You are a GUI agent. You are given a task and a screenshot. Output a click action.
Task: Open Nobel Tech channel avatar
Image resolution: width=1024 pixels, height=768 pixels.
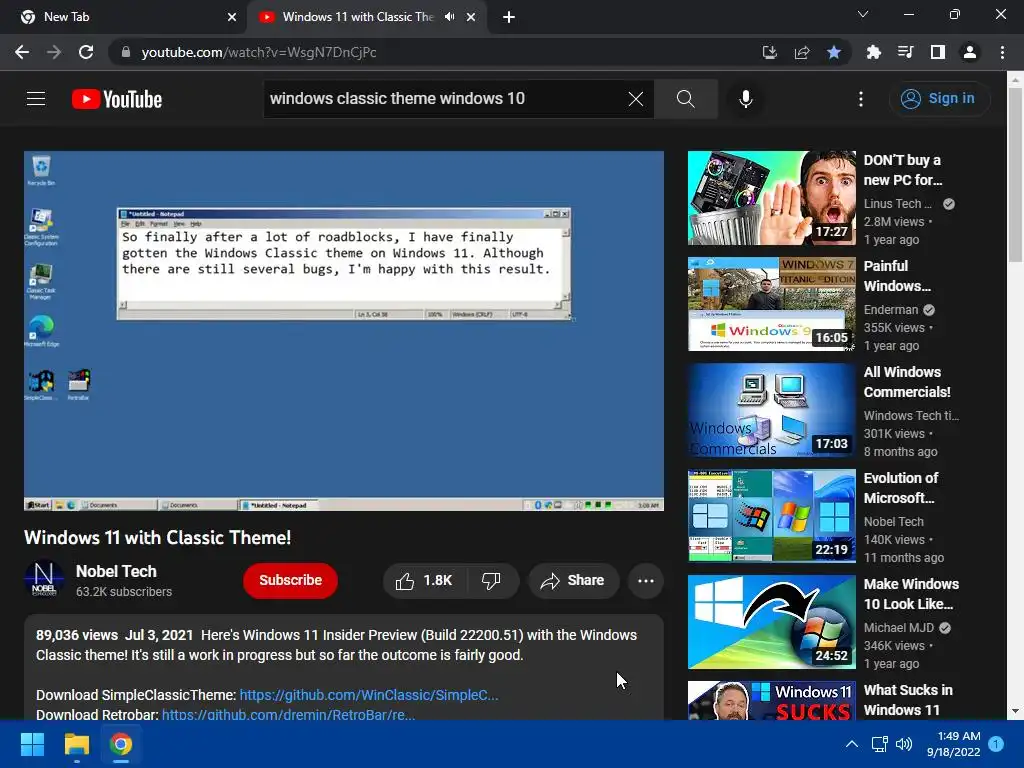pos(44,579)
